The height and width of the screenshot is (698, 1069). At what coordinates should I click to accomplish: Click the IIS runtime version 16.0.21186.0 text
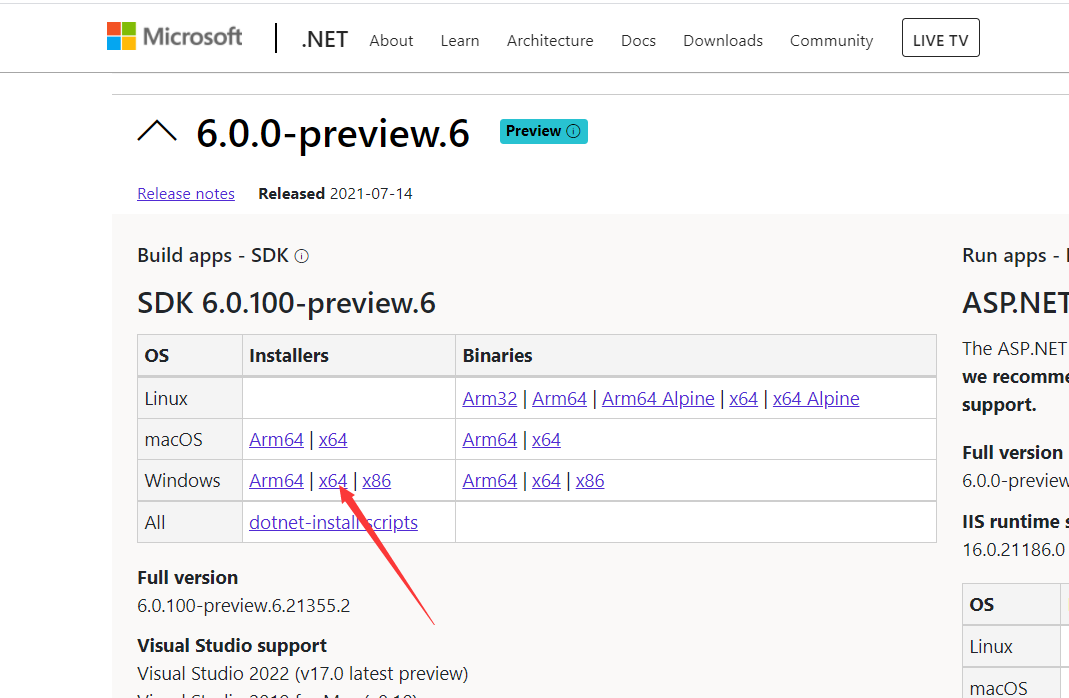pyautogui.click(x=1013, y=549)
